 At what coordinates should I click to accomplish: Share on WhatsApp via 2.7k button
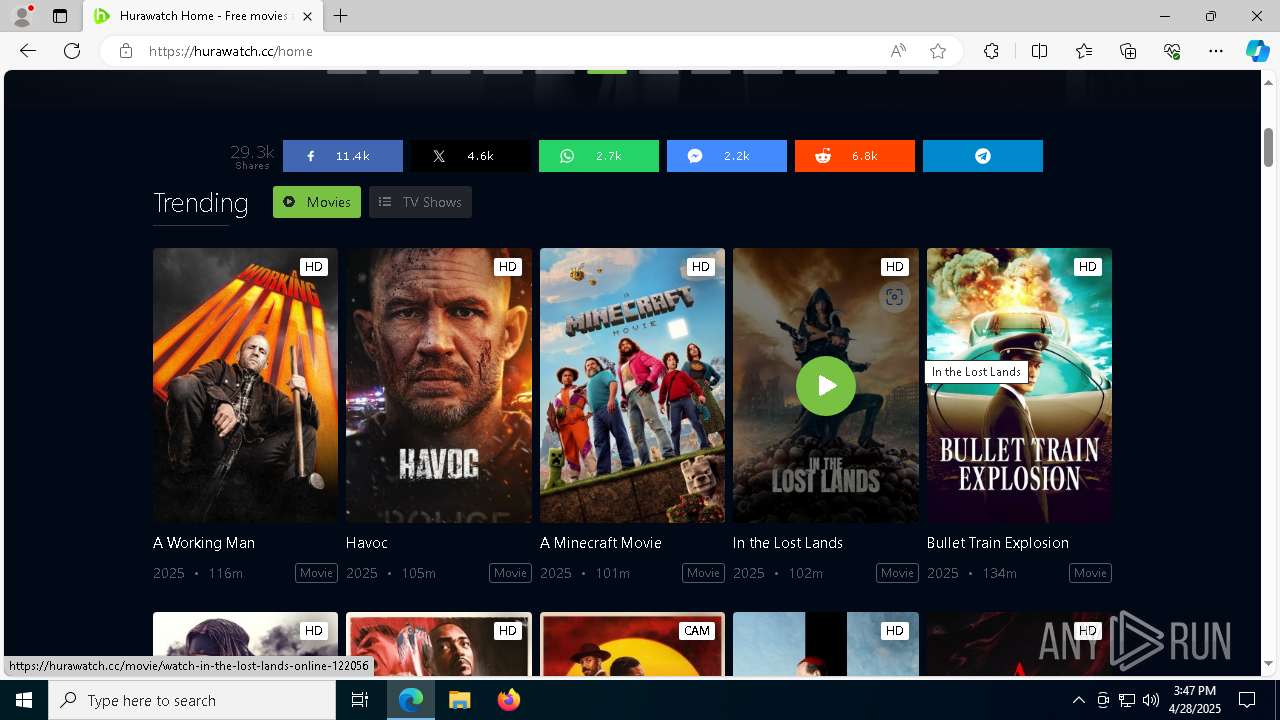click(598, 156)
